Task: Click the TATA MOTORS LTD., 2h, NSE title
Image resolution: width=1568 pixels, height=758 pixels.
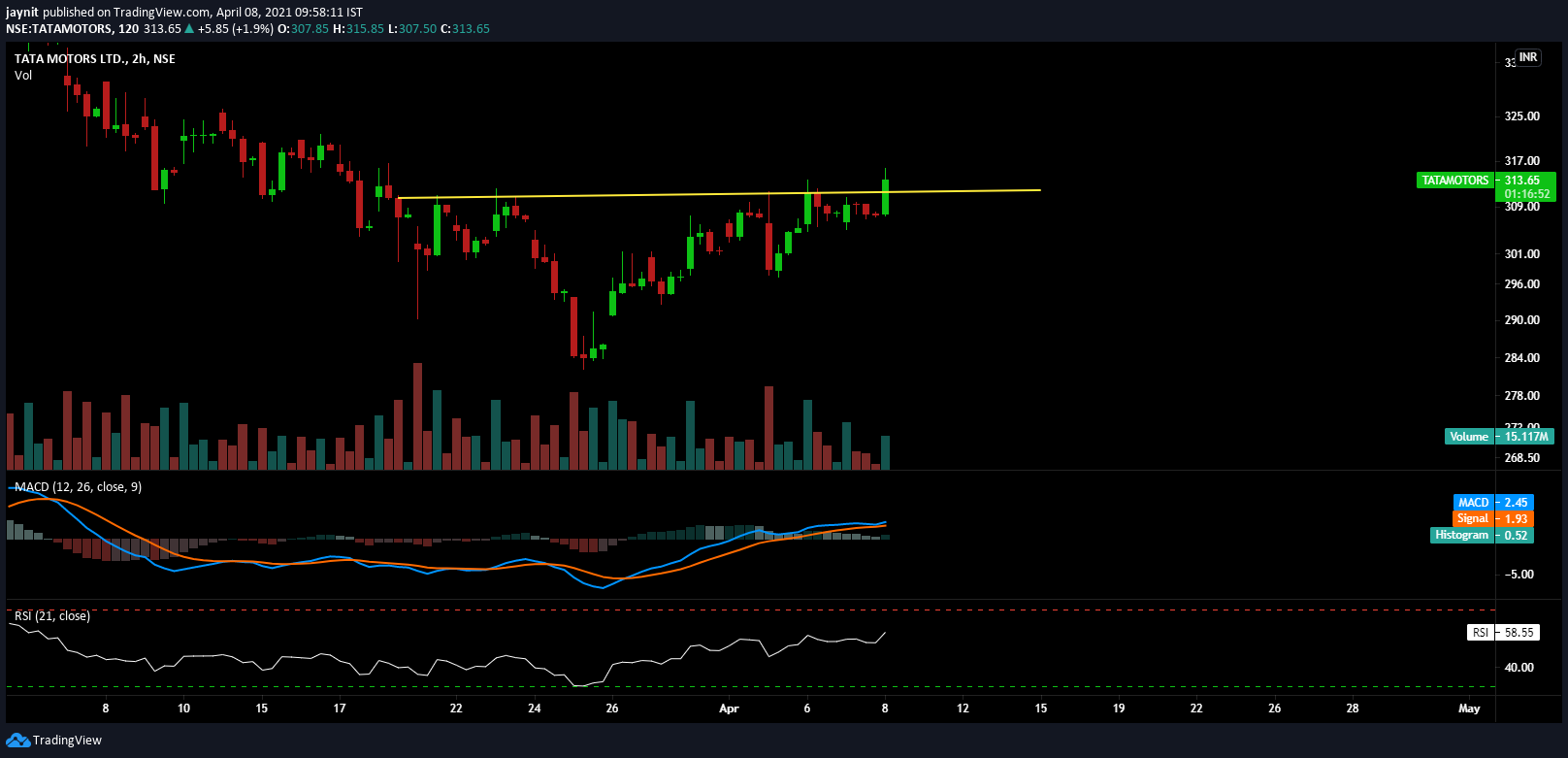Action: pyautogui.click(x=95, y=59)
